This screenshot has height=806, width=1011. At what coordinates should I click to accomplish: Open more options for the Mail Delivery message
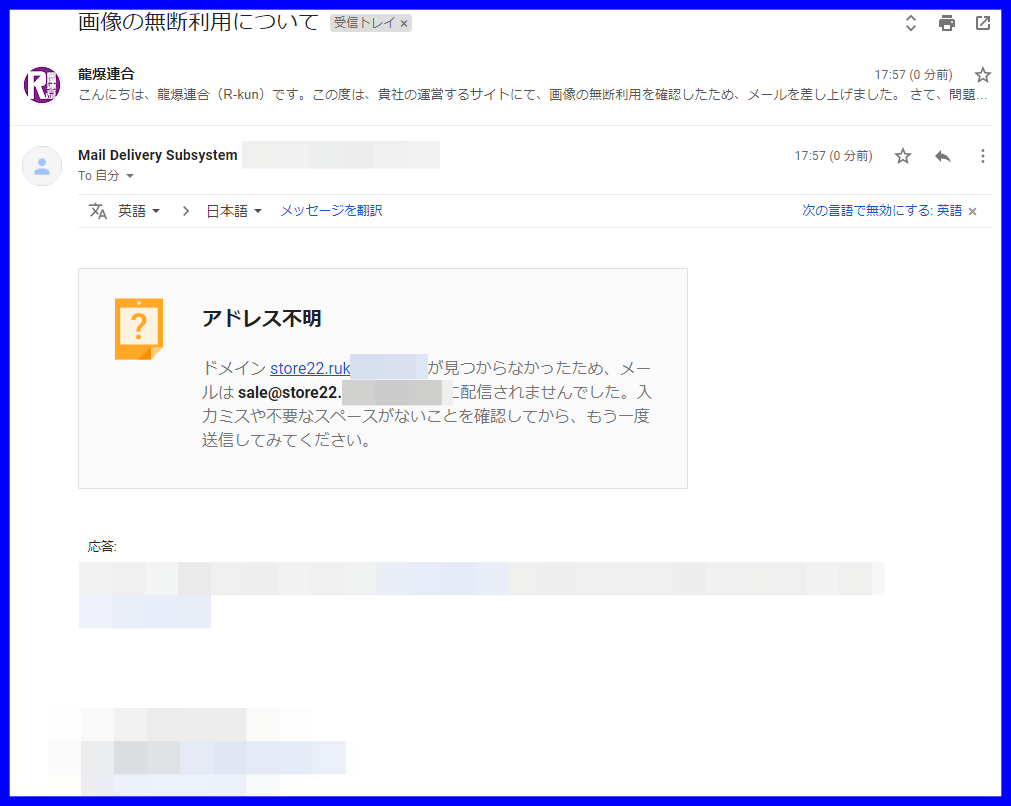982,156
